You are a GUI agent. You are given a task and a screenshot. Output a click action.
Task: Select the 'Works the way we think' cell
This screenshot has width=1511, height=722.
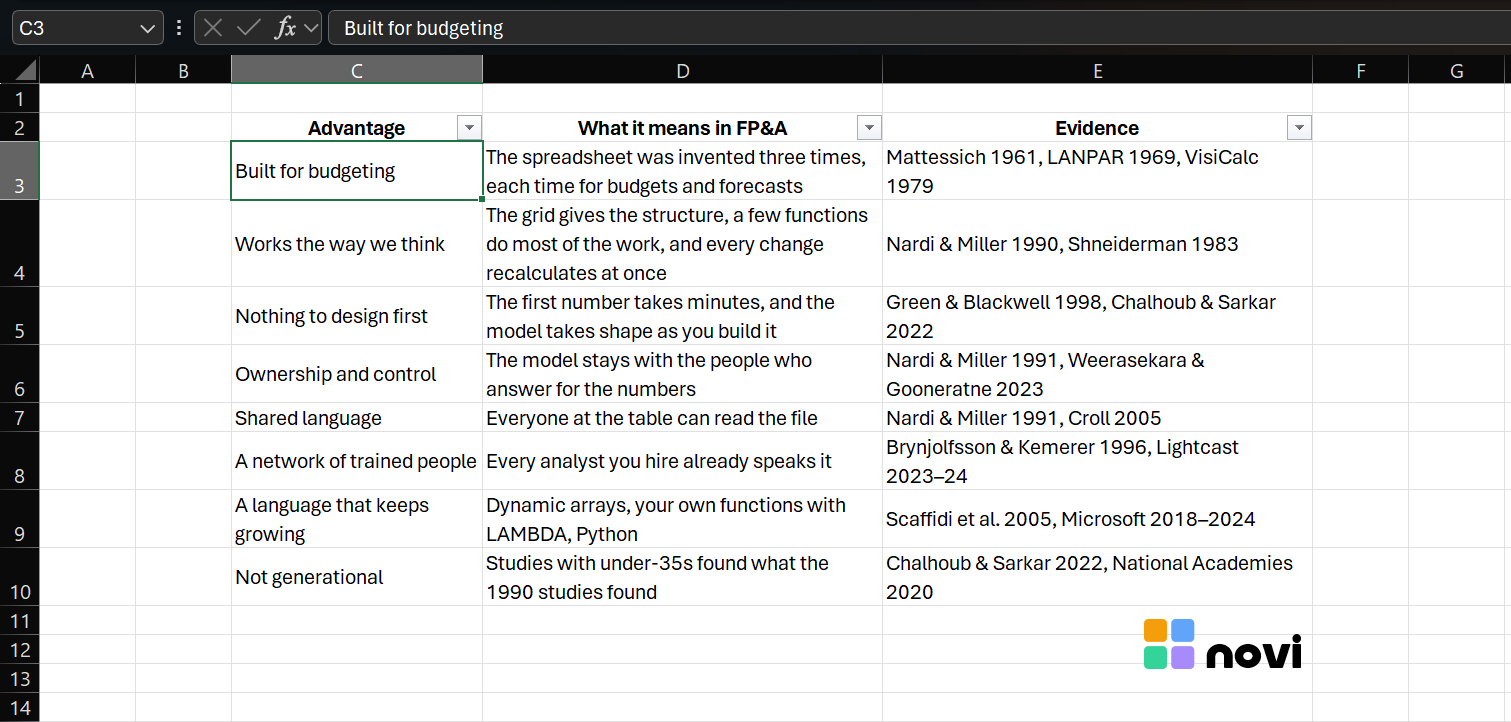(x=357, y=243)
